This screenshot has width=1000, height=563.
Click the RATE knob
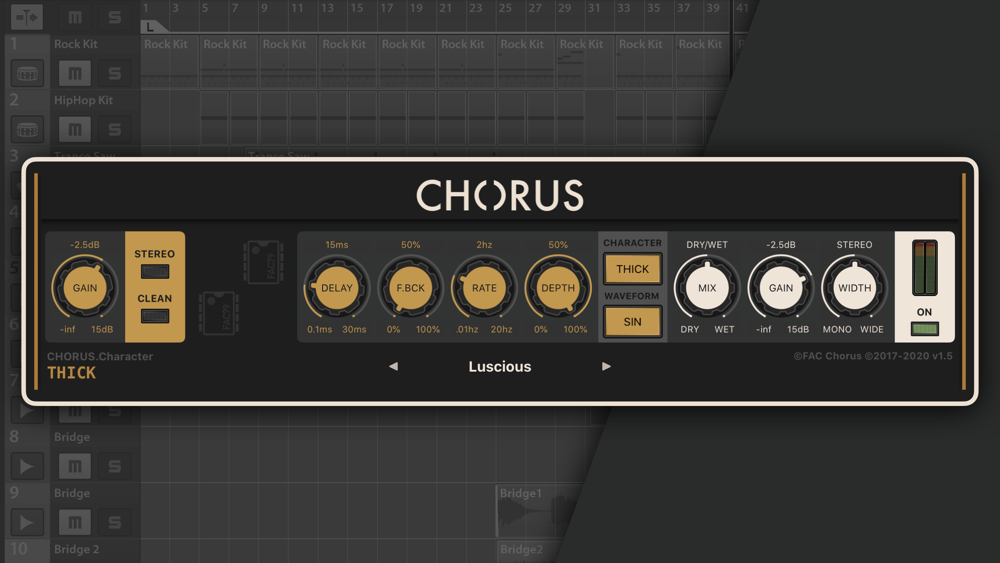[x=484, y=288]
